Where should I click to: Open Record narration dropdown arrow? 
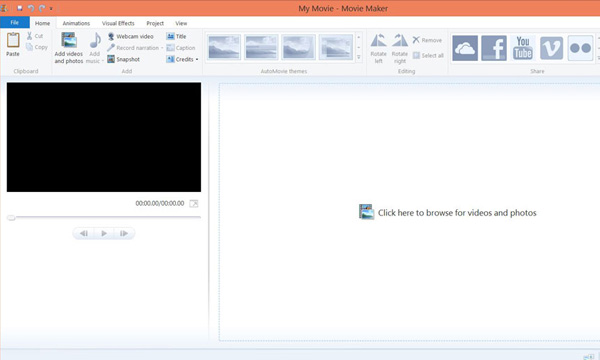[x=162, y=48]
